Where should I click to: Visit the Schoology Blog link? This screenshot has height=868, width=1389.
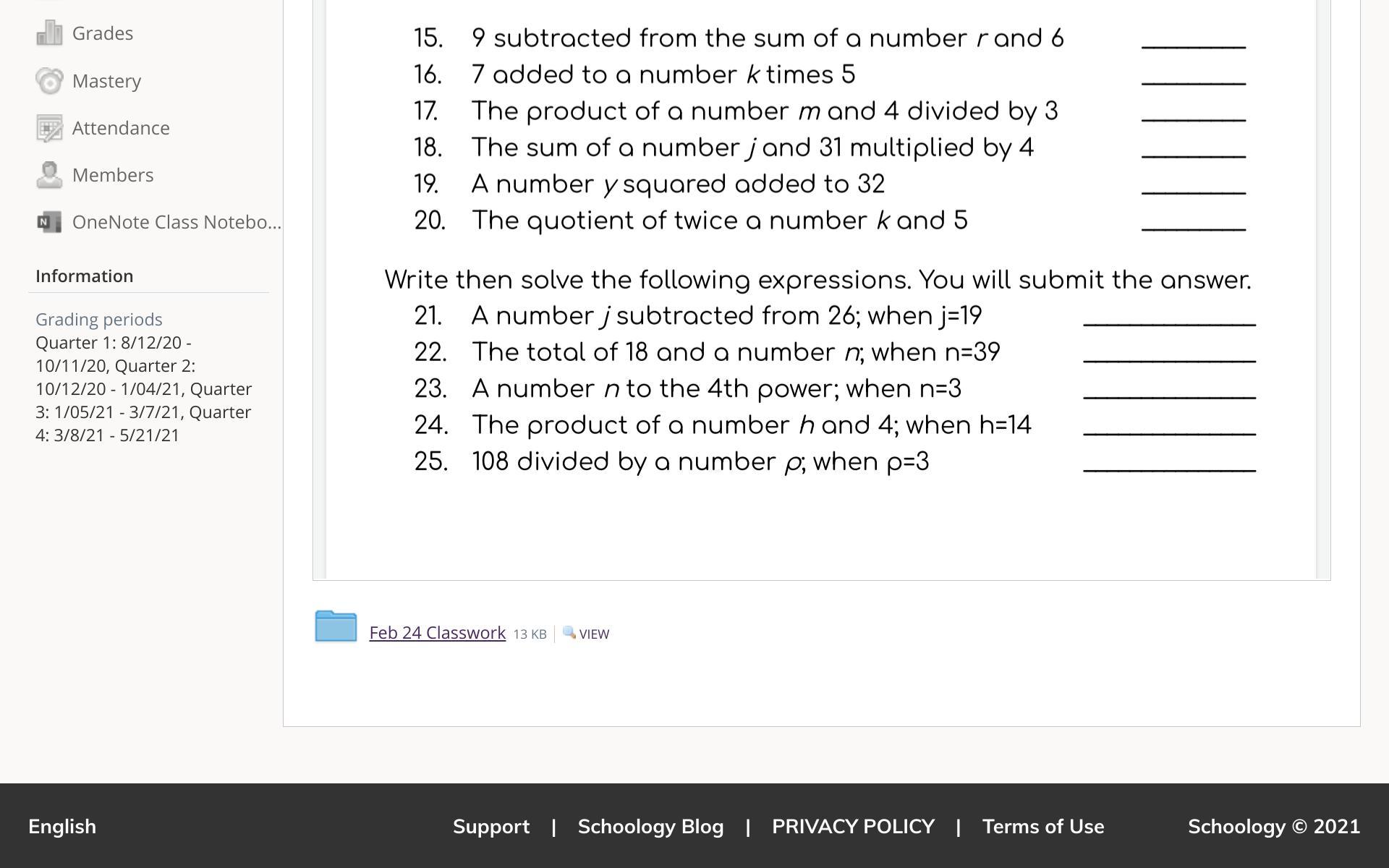point(650,826)
